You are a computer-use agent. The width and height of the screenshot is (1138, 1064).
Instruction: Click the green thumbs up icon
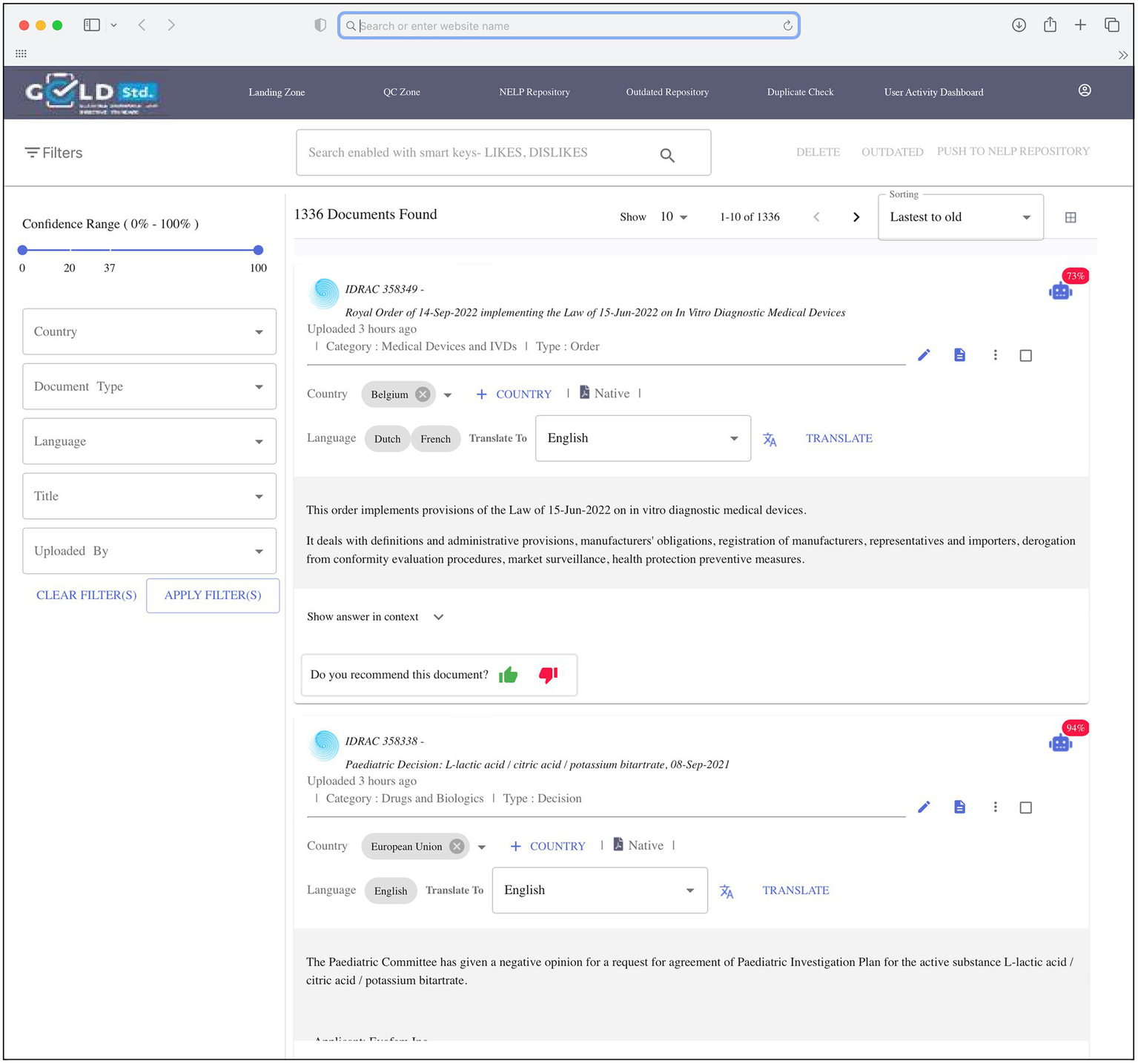[509, 675]
